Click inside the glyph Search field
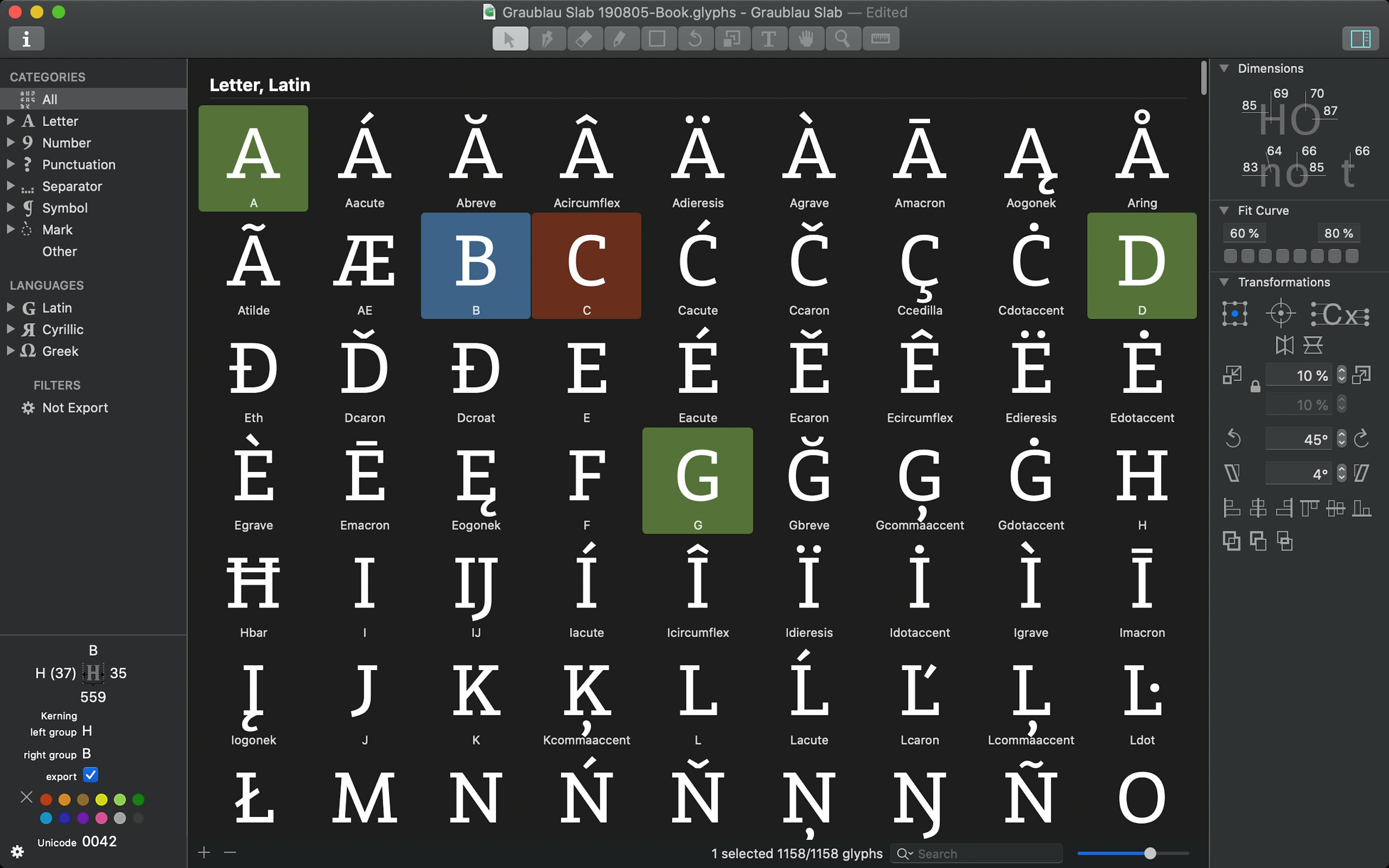Viewport: 1389px width, 868px height. (x=976, y=854)
